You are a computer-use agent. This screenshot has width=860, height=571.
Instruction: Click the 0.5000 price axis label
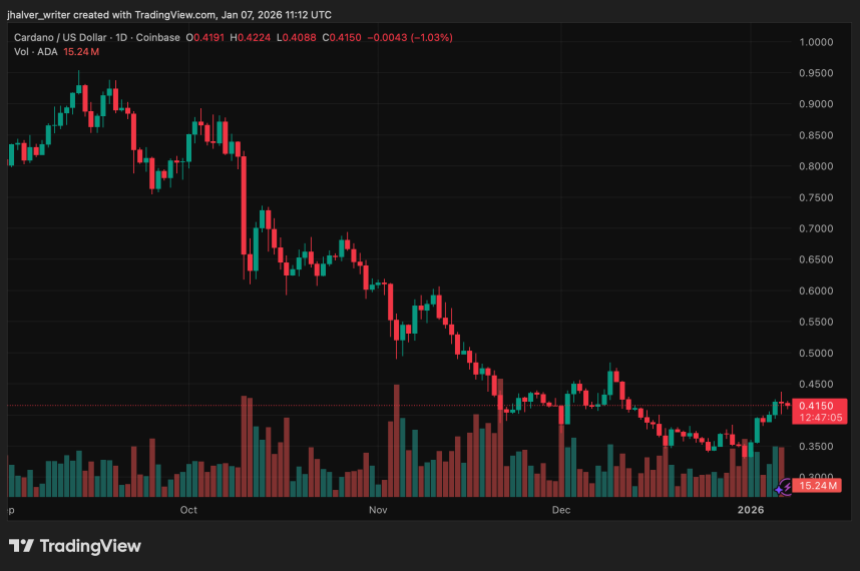click(x=816, y=353)
